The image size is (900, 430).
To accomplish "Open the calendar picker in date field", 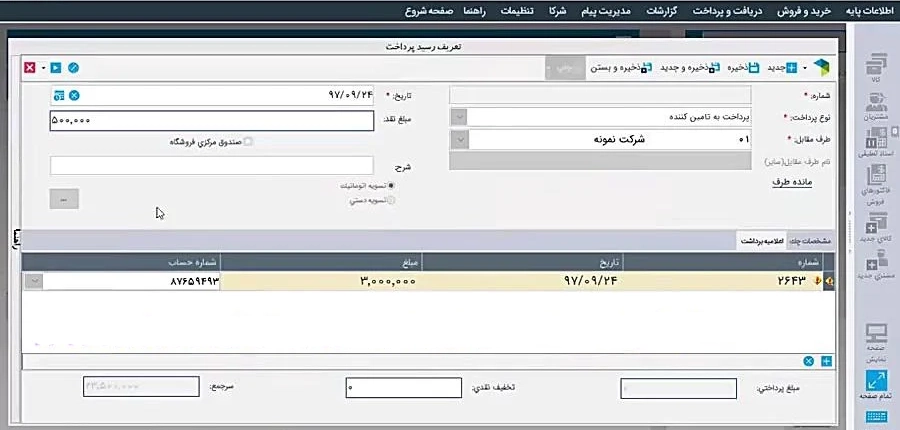I will tap(59, 95).
